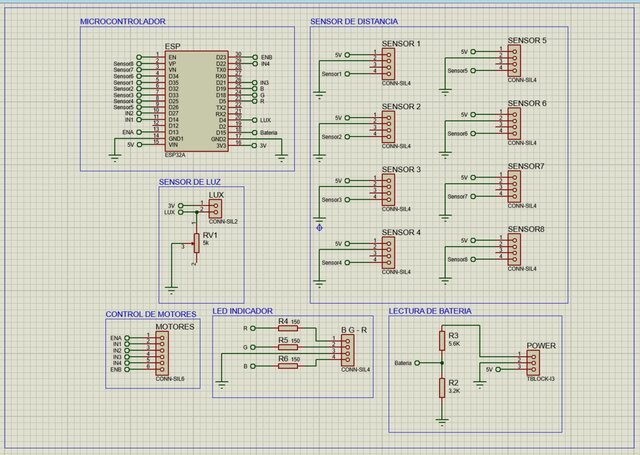Select the SENSOR 2 connector component
The height and width of the screenshot is (455, 640).
[389, 127]
